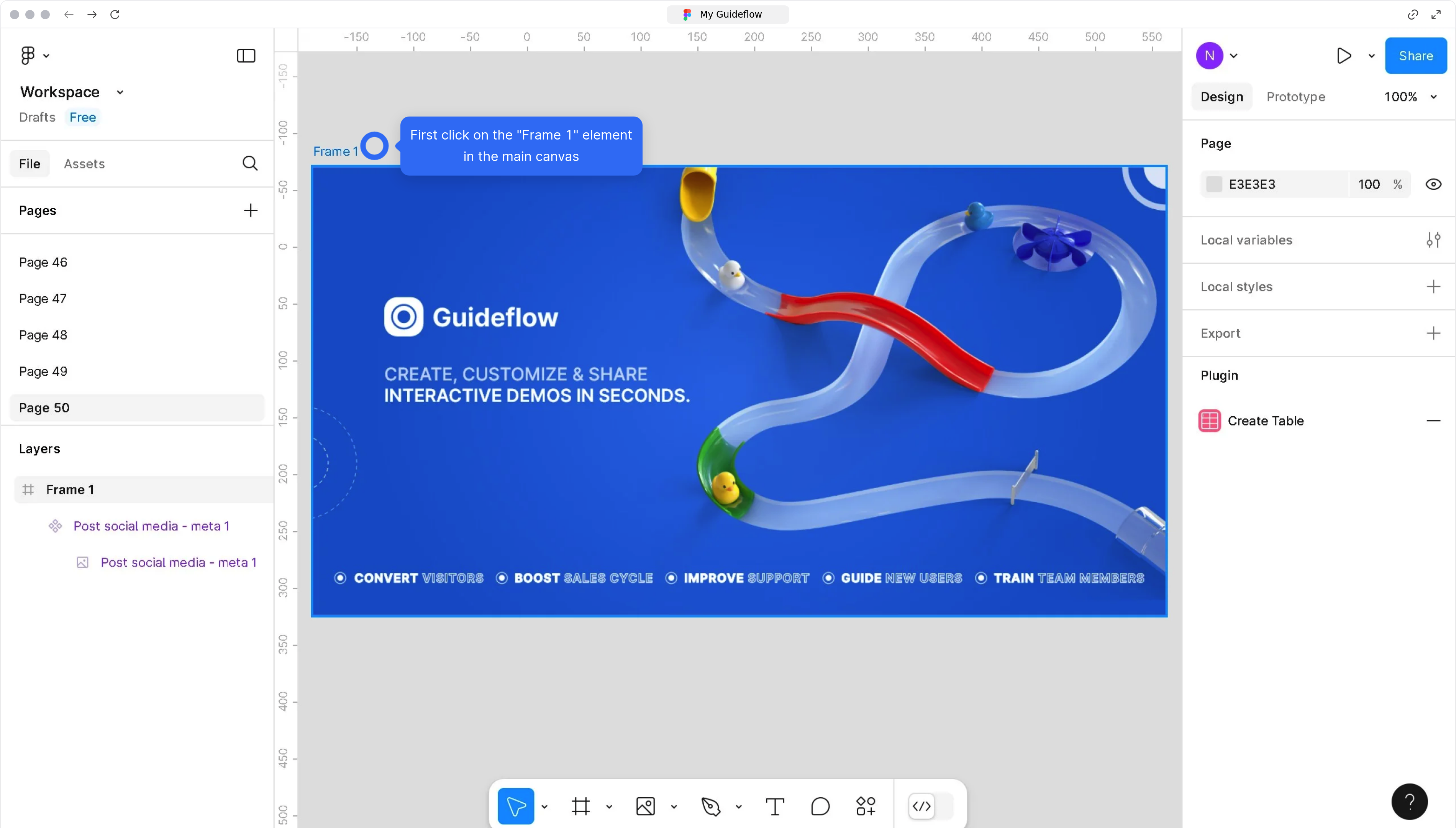Switch to the Assets tab

click(x=84, y=164)
